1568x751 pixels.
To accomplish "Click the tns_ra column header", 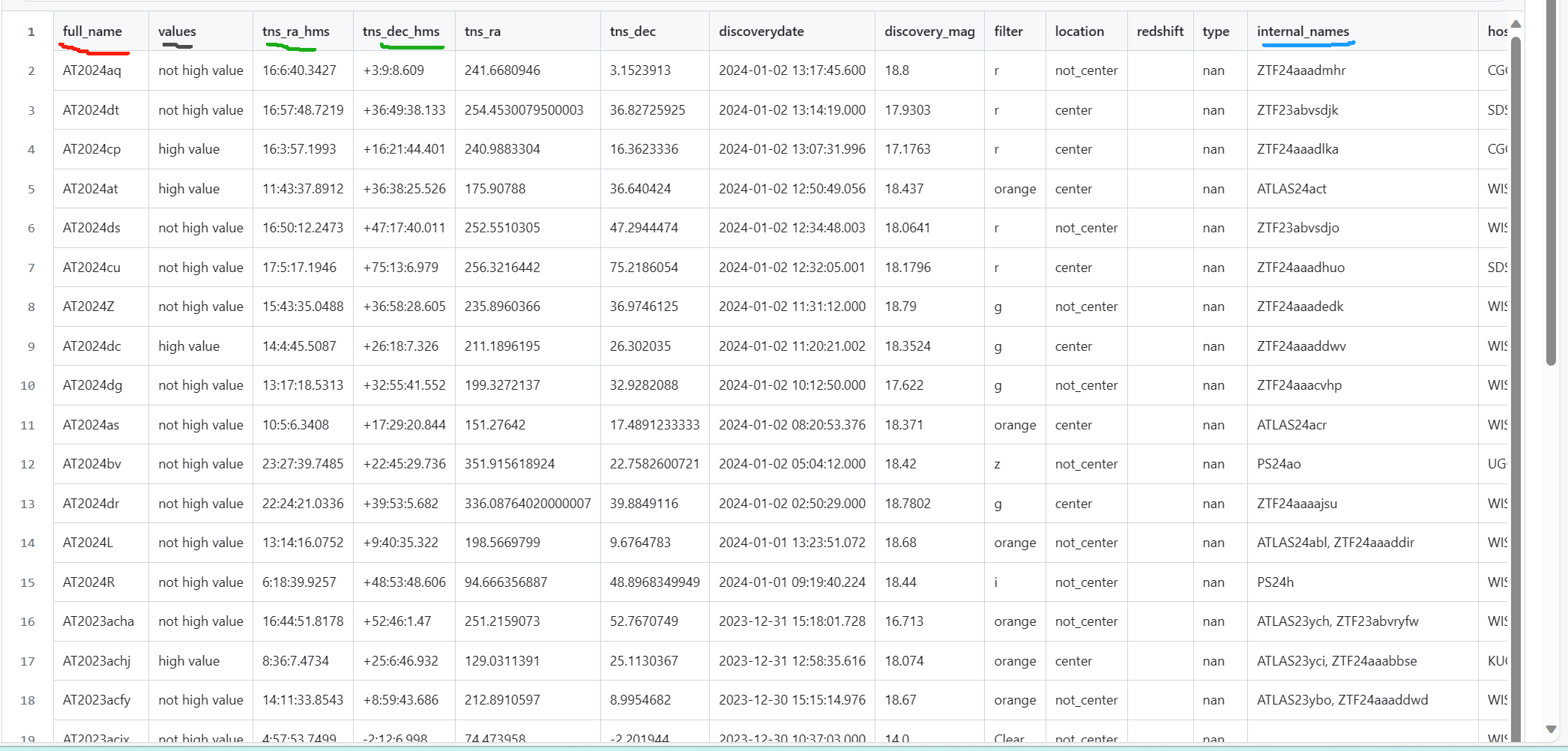I will pos(483,31).
